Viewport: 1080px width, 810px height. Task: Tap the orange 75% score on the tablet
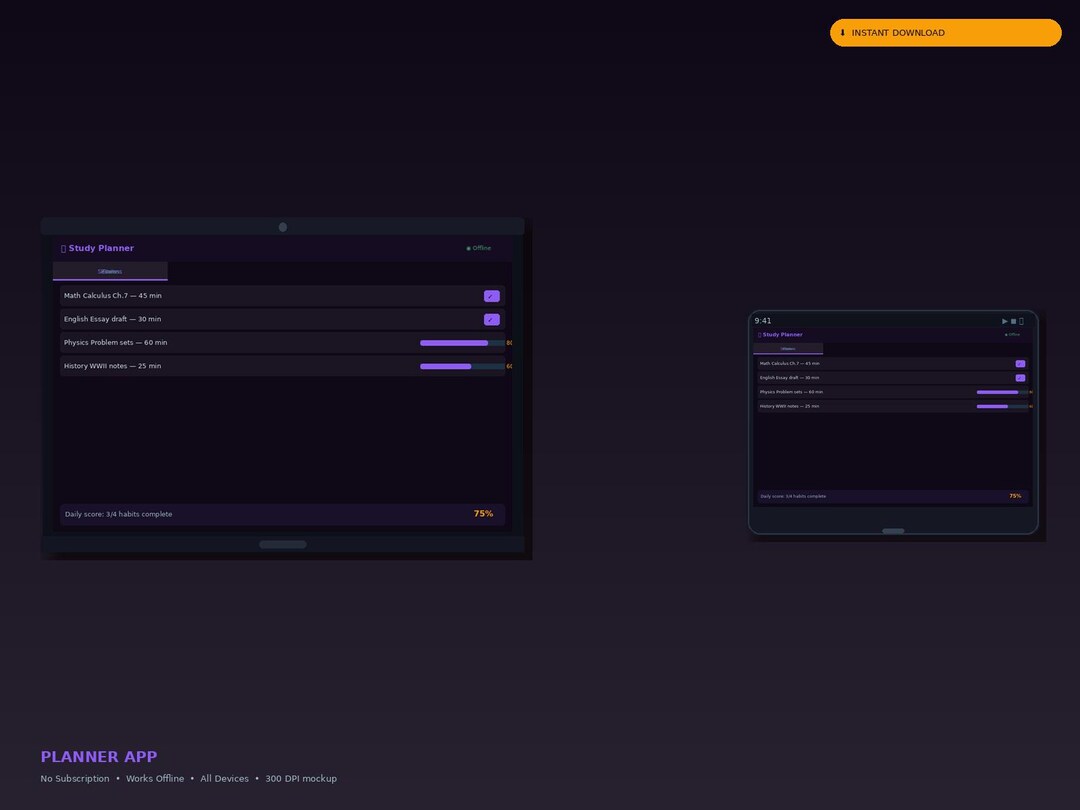pos(1015,496)
